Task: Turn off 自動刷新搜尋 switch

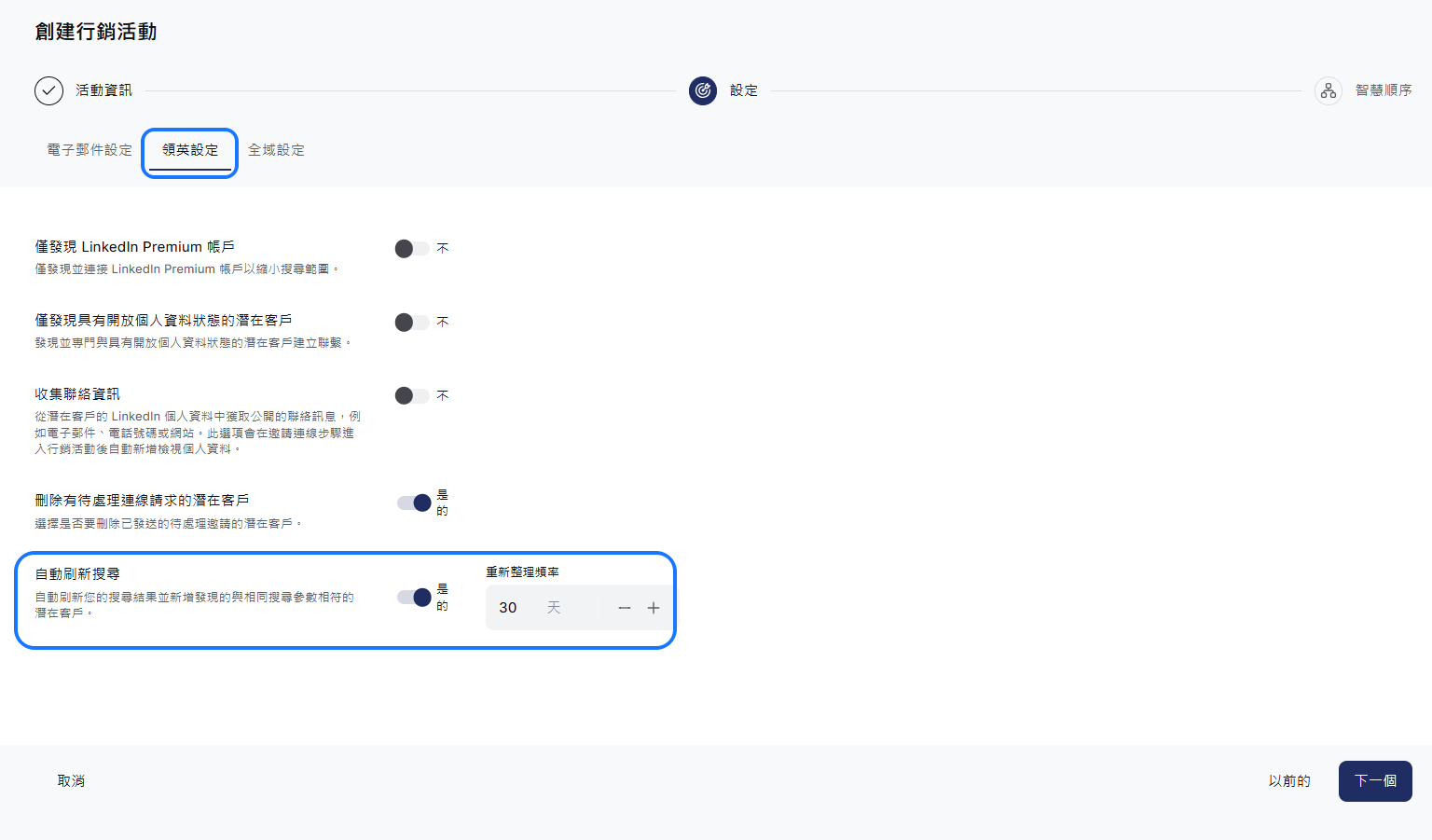Action: tap(414, 598)
